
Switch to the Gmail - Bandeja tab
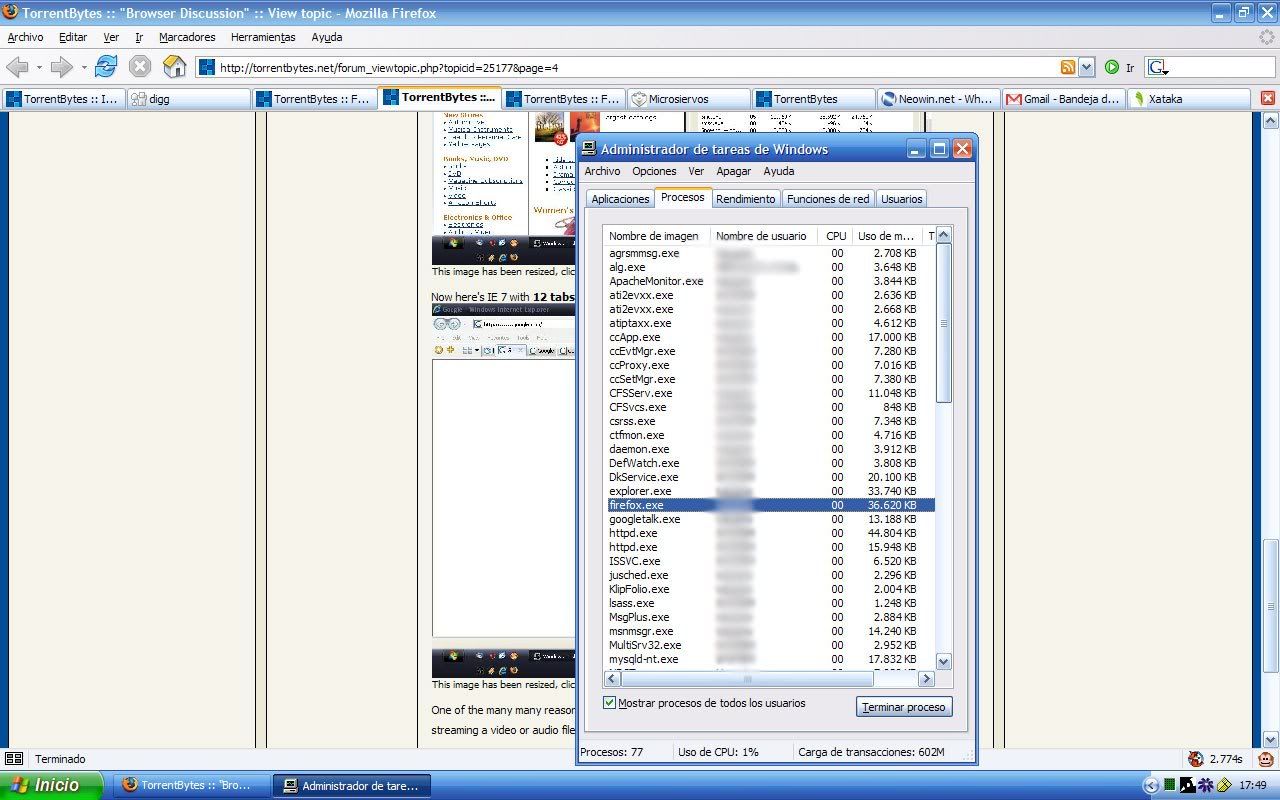tap(1064, 98)
